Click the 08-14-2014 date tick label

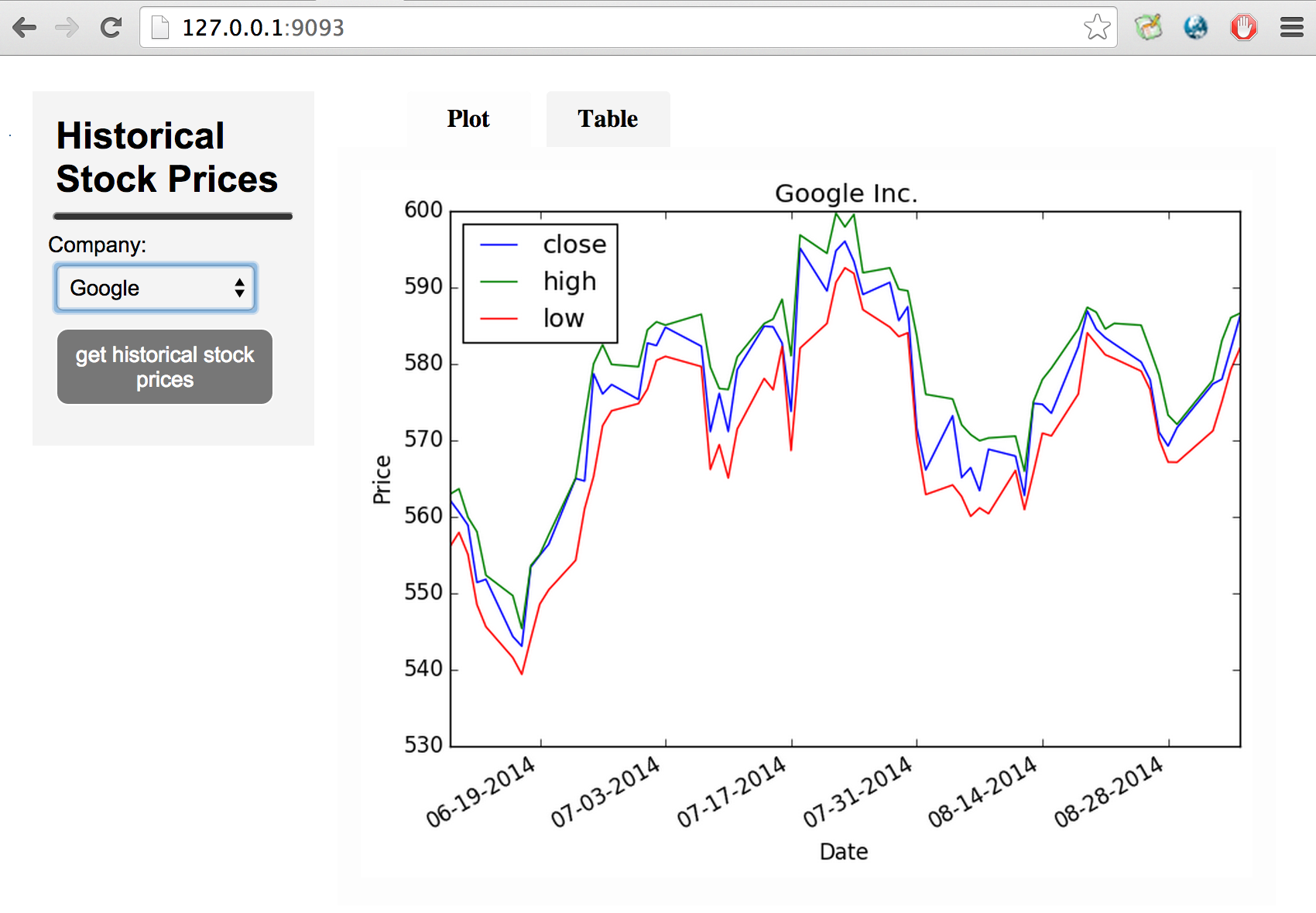coord(983,792)
